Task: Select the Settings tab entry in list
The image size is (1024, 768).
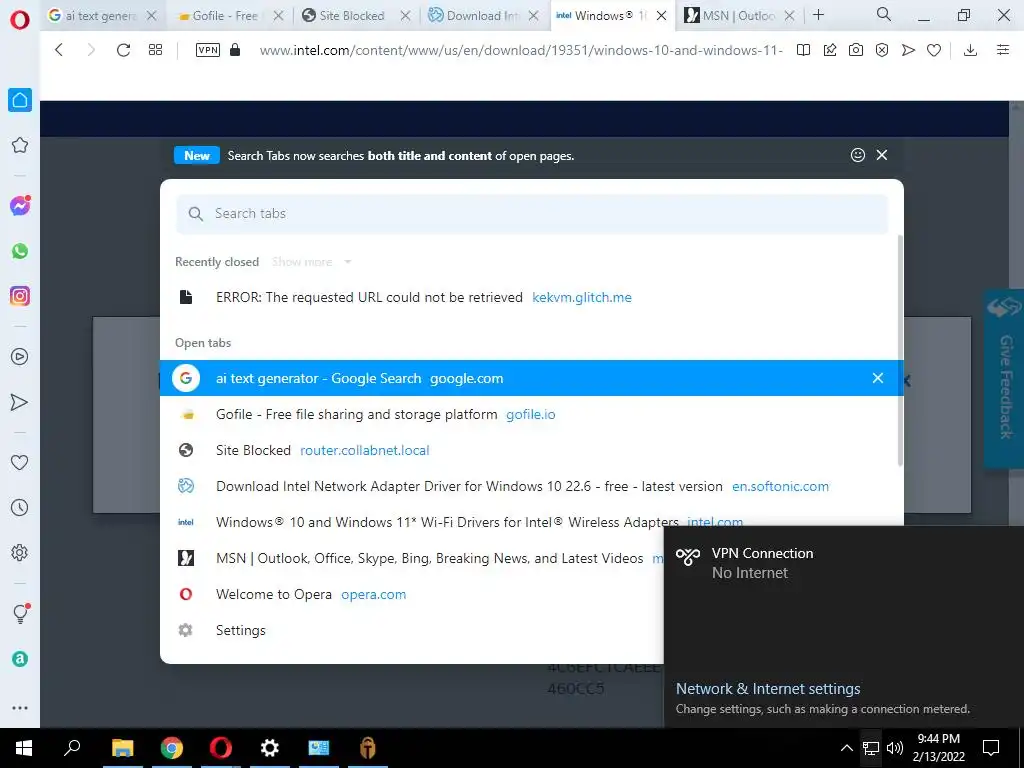Action: point(411,630)
